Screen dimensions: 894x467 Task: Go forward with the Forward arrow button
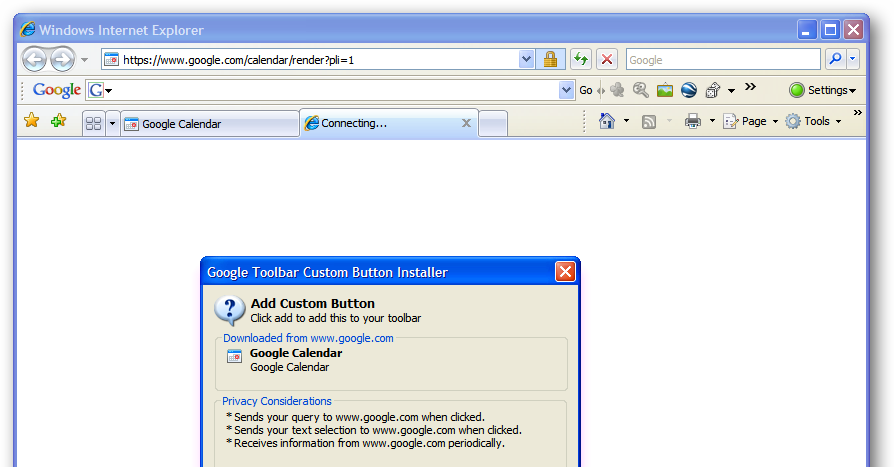[x=62, y=59]
